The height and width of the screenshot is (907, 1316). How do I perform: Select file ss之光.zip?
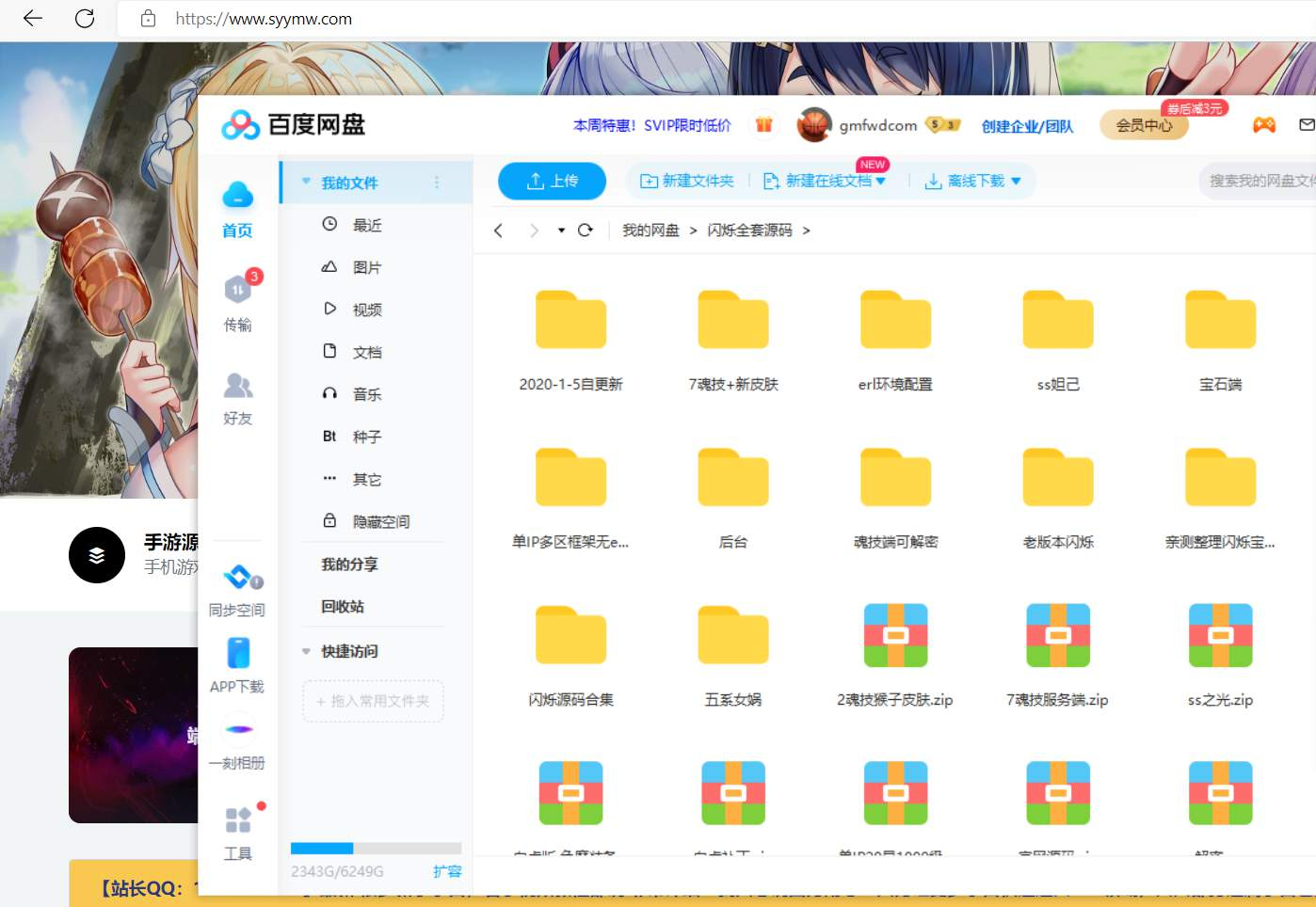pos(1220,657)
